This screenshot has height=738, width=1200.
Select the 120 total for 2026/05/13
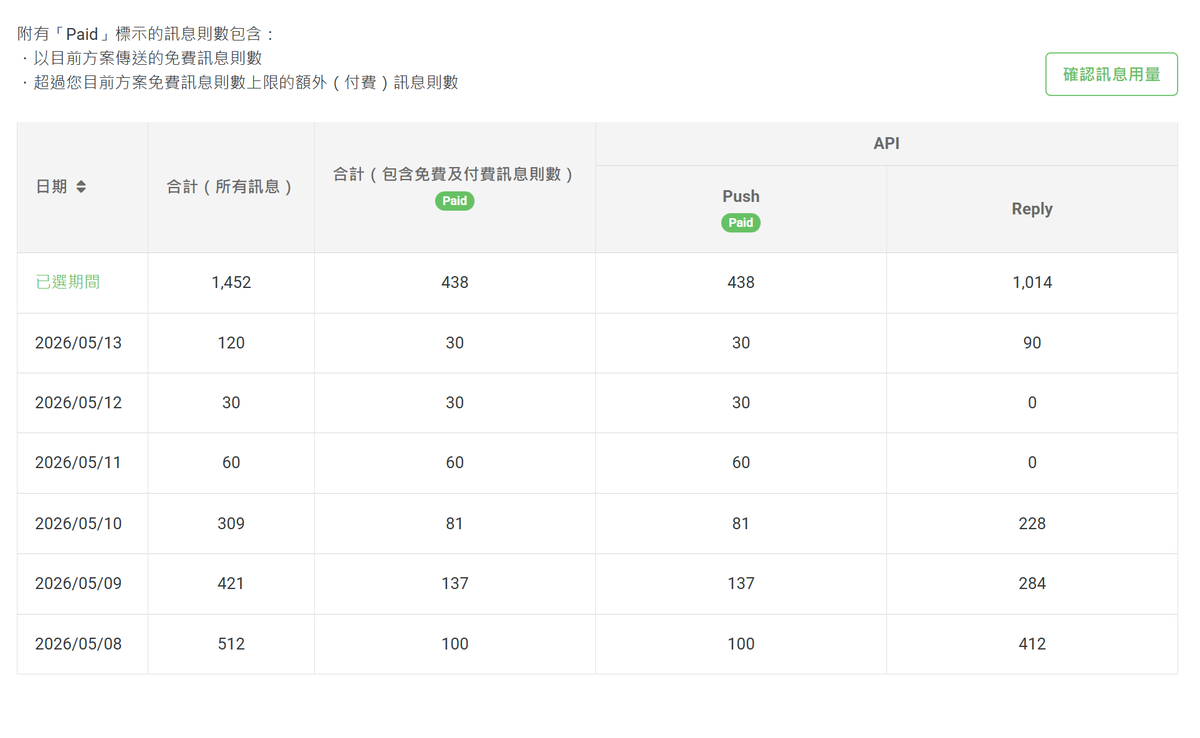click(231, 343)
